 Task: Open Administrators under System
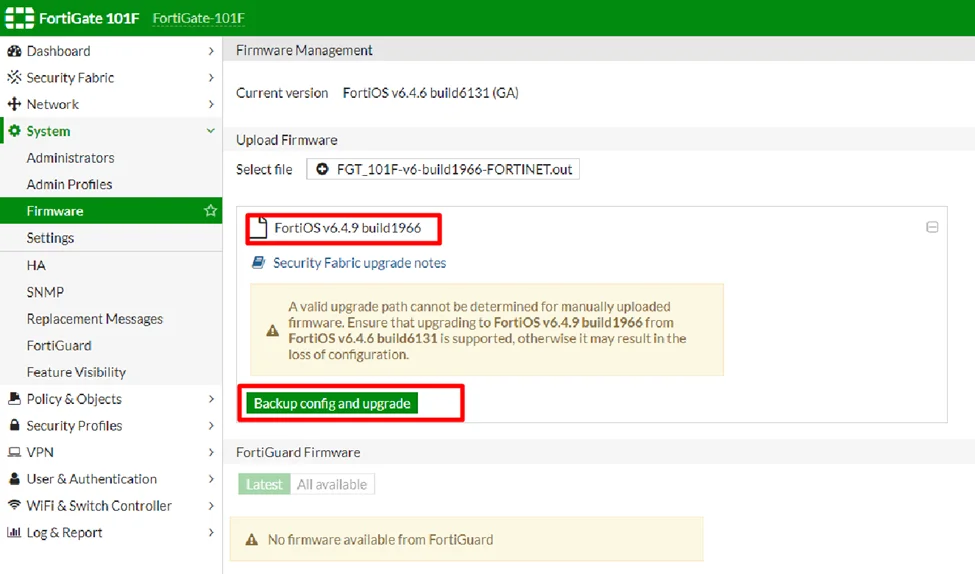click(70, 158)
